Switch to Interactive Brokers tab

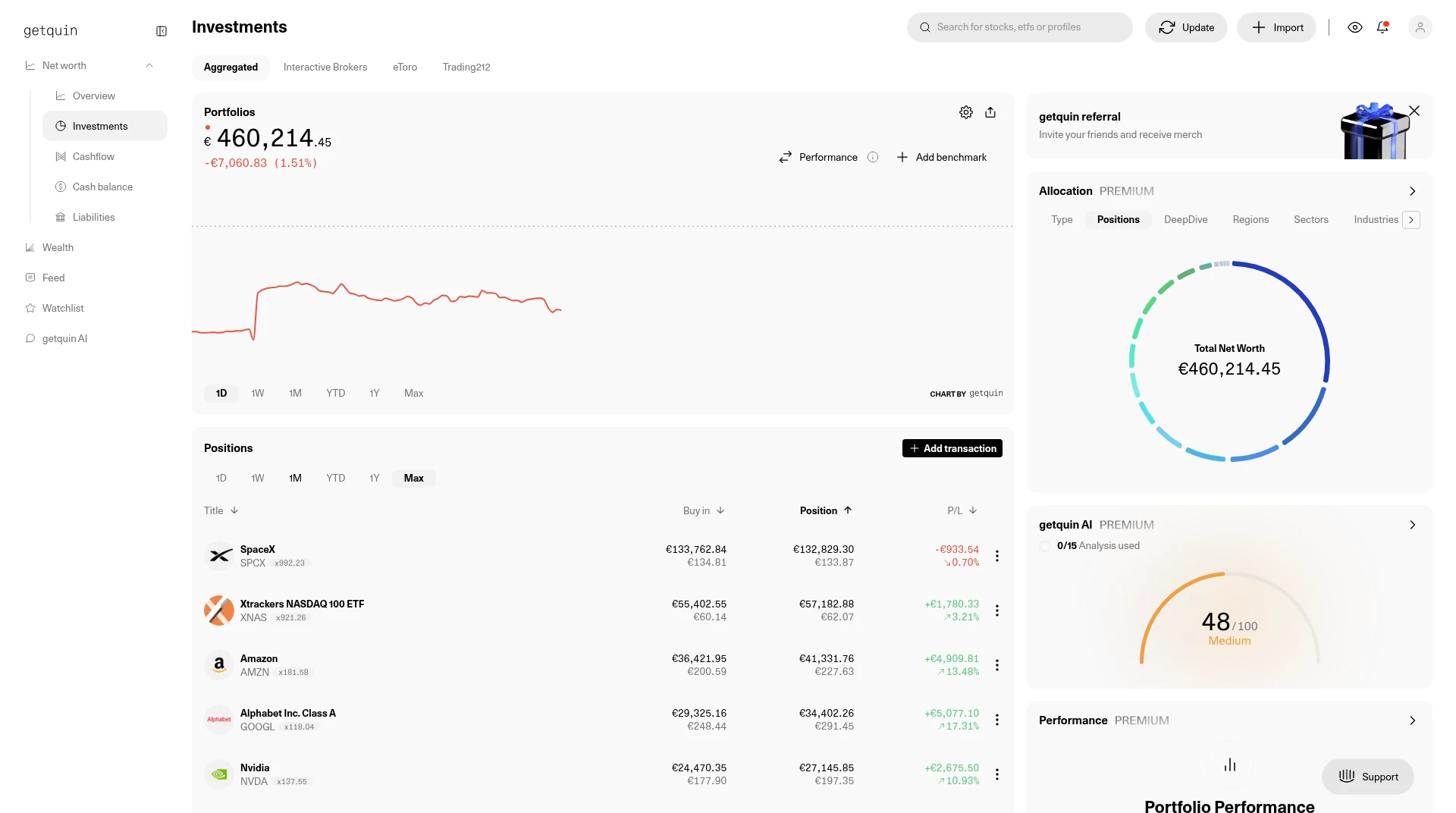tap(325, 67)
